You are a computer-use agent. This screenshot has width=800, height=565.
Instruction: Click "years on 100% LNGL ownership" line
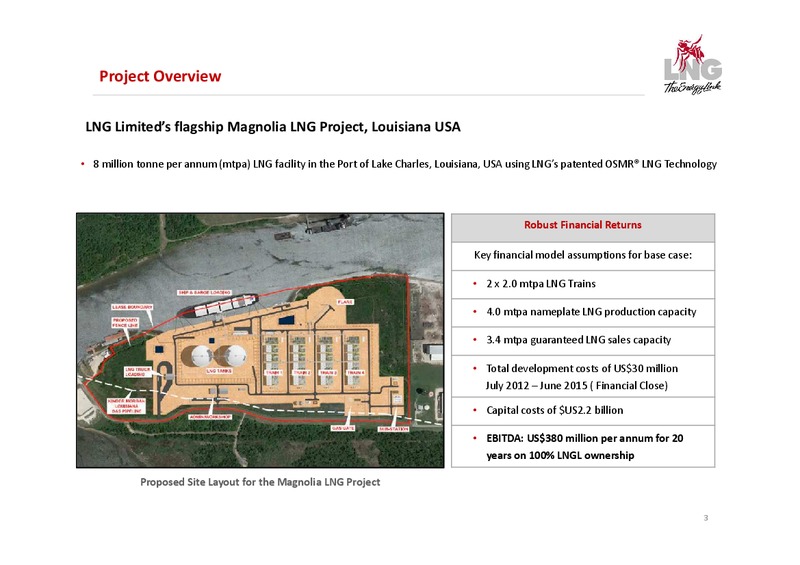(x=560, y=455)
